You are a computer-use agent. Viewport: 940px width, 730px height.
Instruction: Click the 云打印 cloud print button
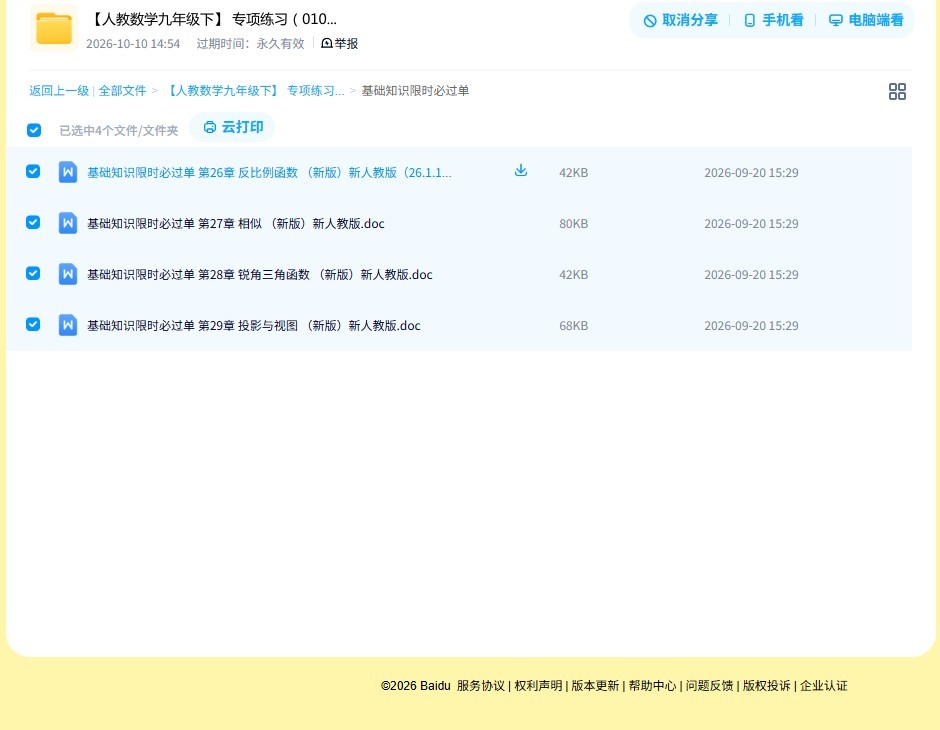pyautogui.click(x=233, y=127)
